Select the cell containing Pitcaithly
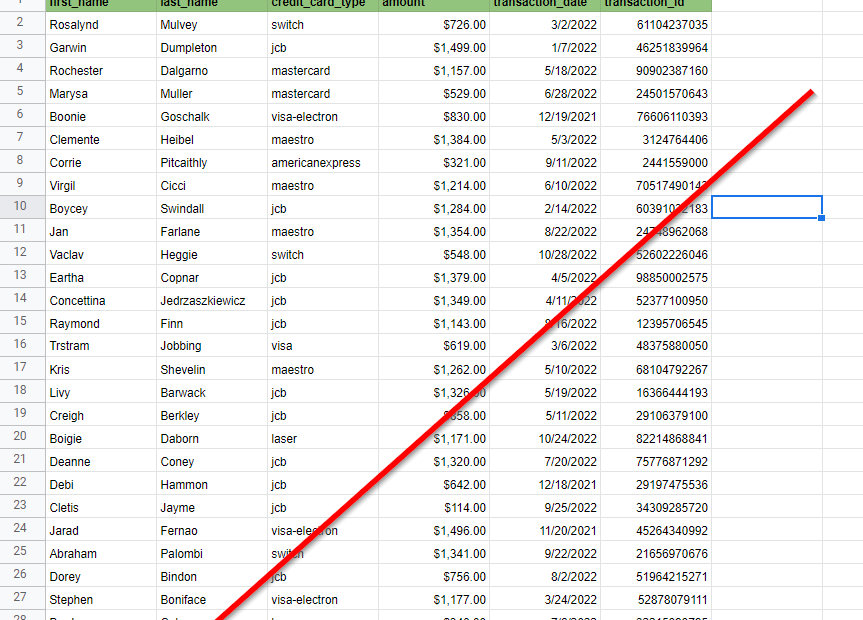 pos(212,162)
